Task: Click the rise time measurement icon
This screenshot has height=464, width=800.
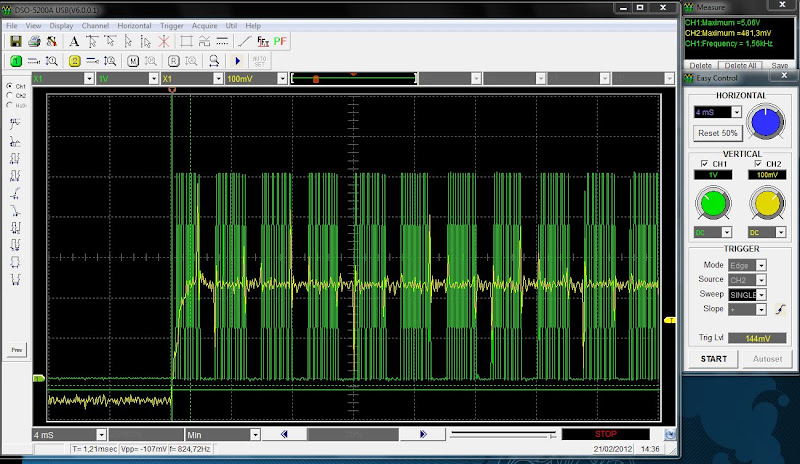Action: (x=15, y=193)
